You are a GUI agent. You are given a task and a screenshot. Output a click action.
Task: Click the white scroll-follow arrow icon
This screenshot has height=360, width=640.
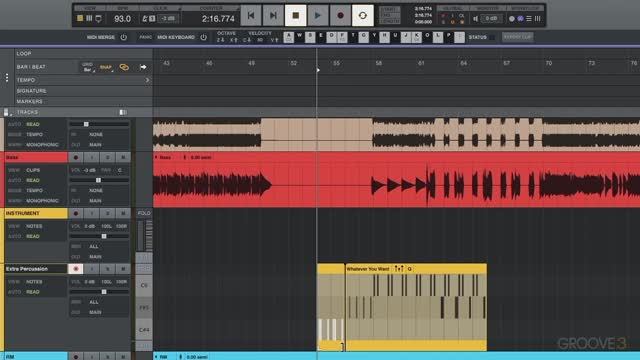coord(143,67)
